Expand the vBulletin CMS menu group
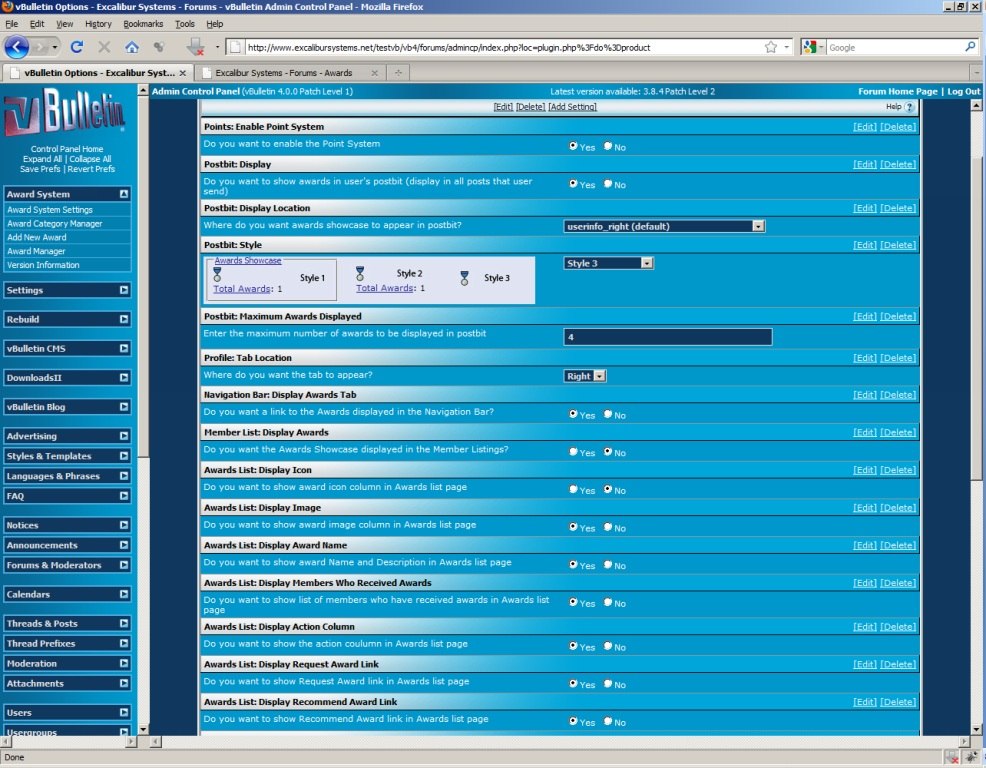The image size is (986, 768). (124, 348)
